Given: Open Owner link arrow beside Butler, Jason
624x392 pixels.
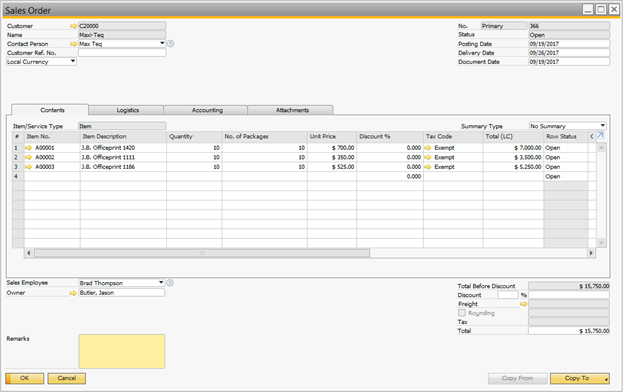Looking at the screenshot, I should pyautogui.click(x=73, y=293).
